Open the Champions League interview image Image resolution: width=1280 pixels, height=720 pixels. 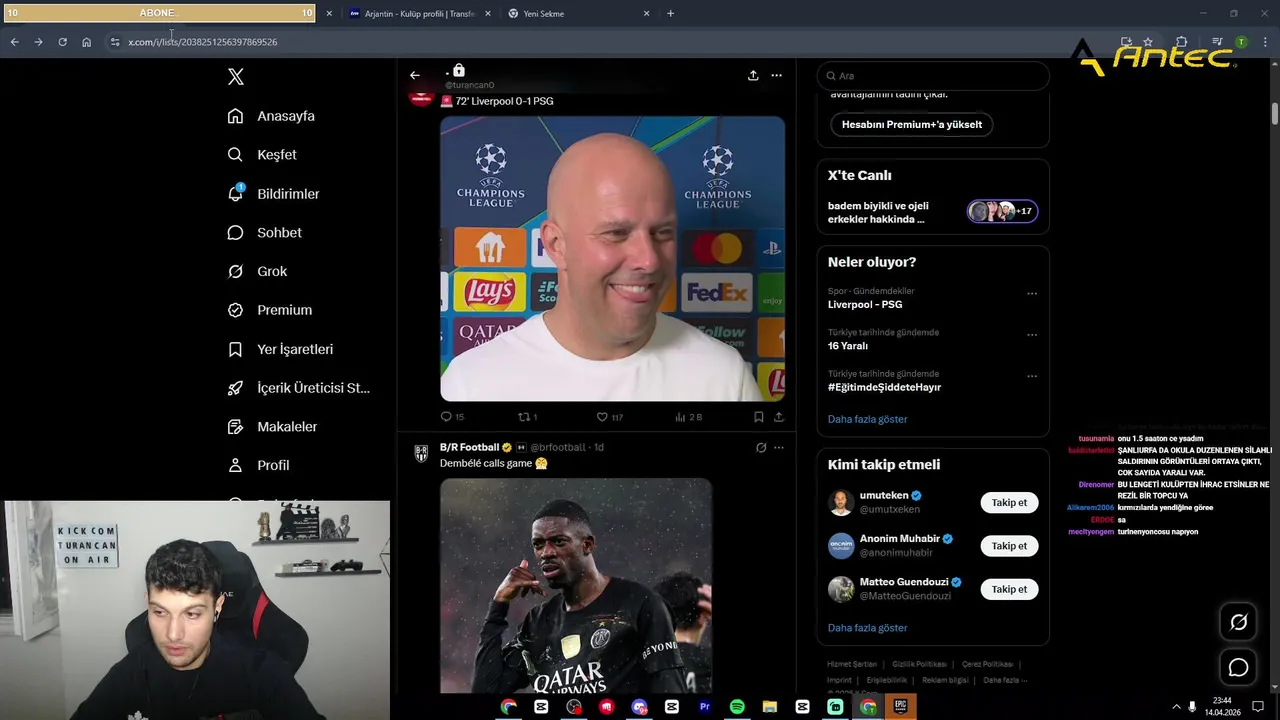(x=612, y=259)
